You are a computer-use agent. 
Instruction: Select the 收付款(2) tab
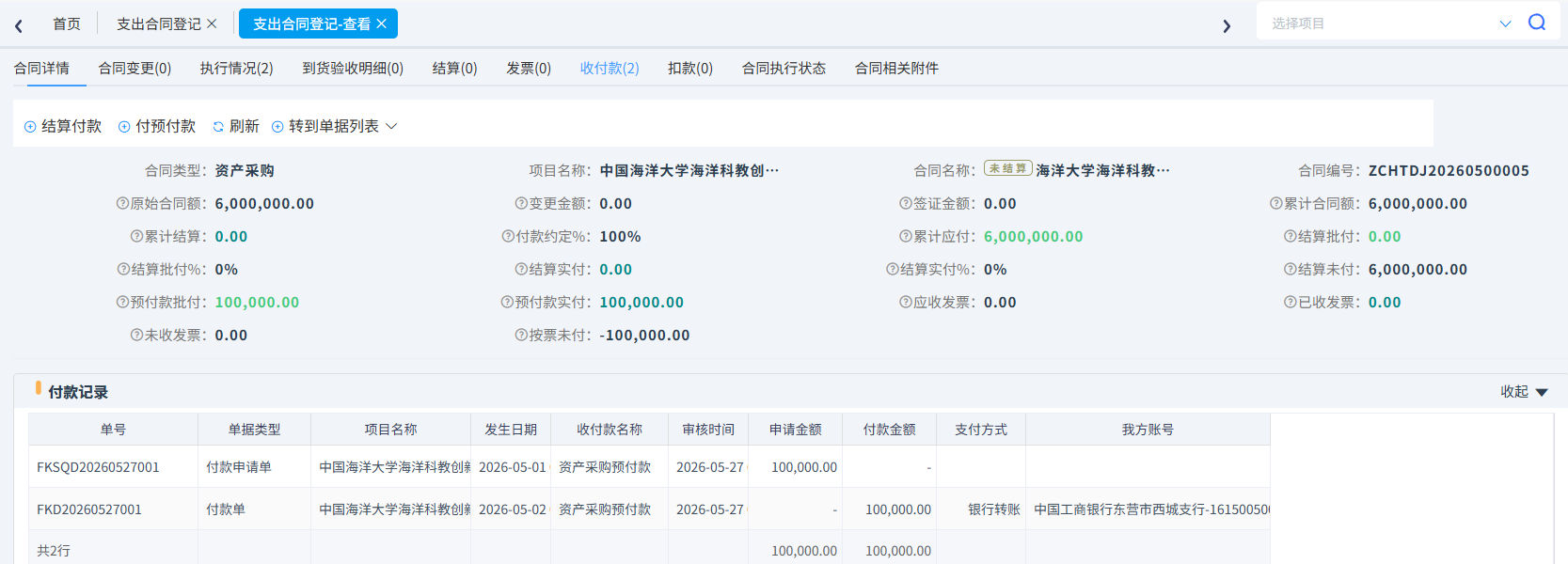610,68
